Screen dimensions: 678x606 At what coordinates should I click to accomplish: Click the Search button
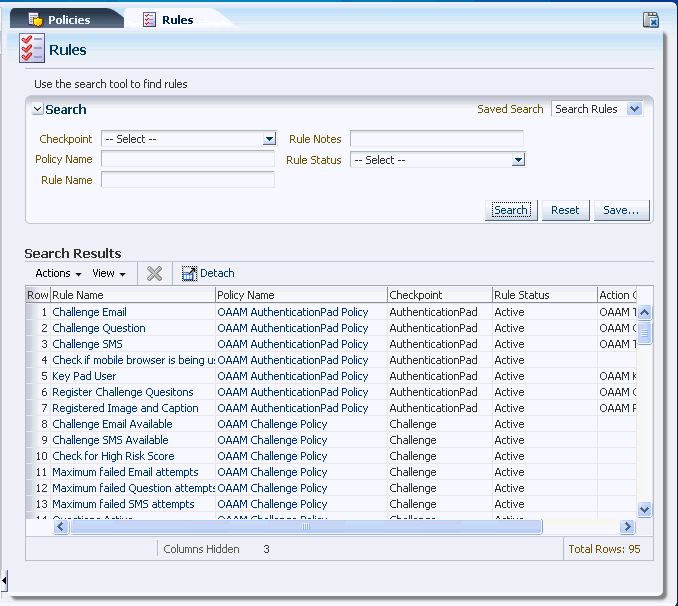pyautogui.click(x=511, y=210)
